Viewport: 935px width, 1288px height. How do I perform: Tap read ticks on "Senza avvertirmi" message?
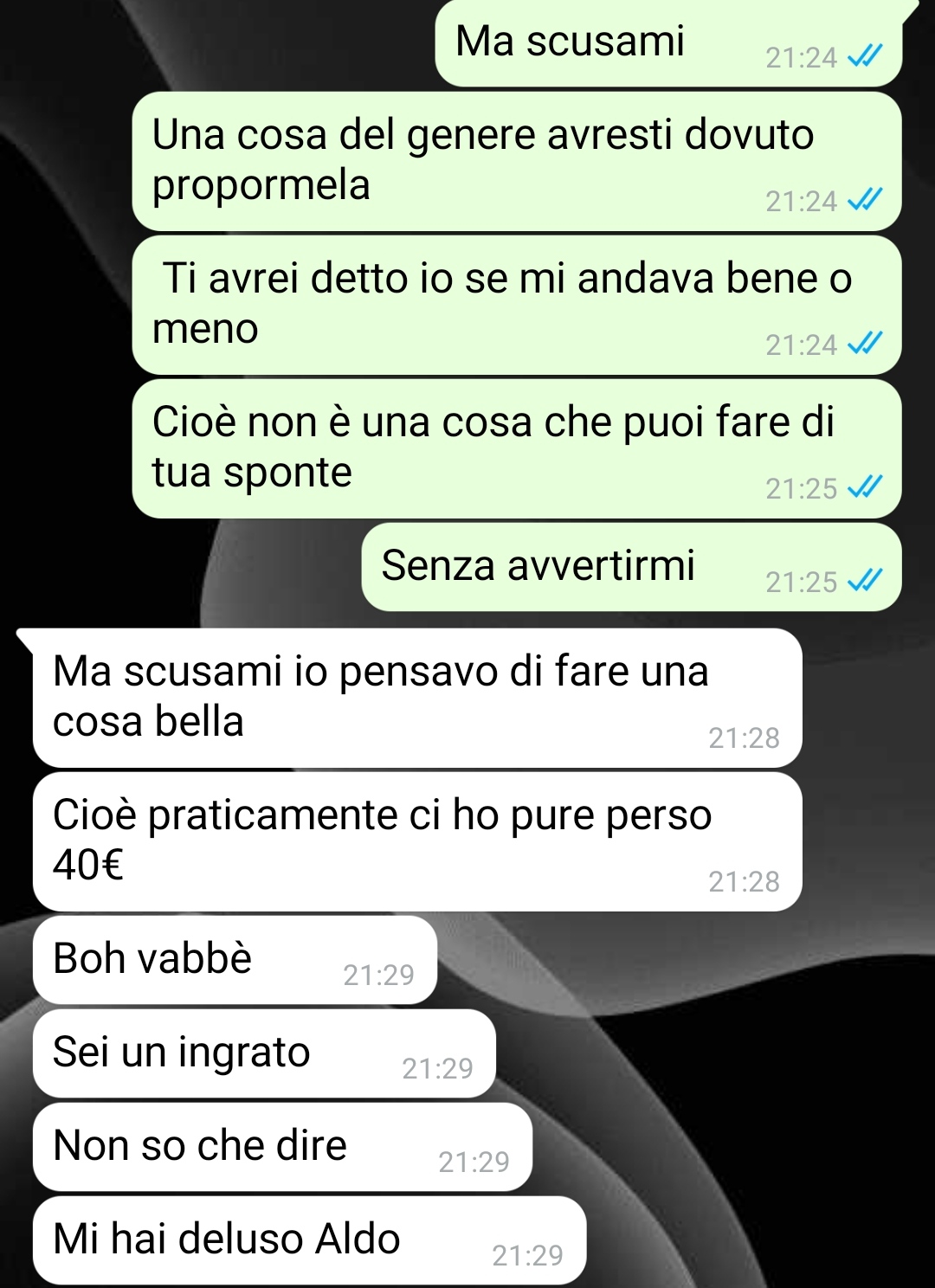point(865,582)
